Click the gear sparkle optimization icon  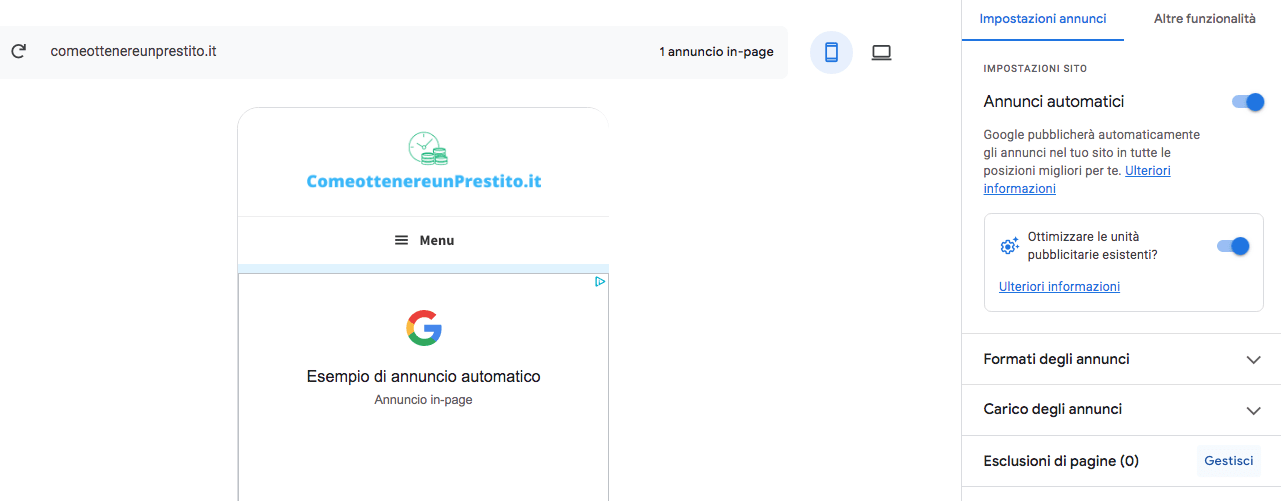pos(1009,246)
